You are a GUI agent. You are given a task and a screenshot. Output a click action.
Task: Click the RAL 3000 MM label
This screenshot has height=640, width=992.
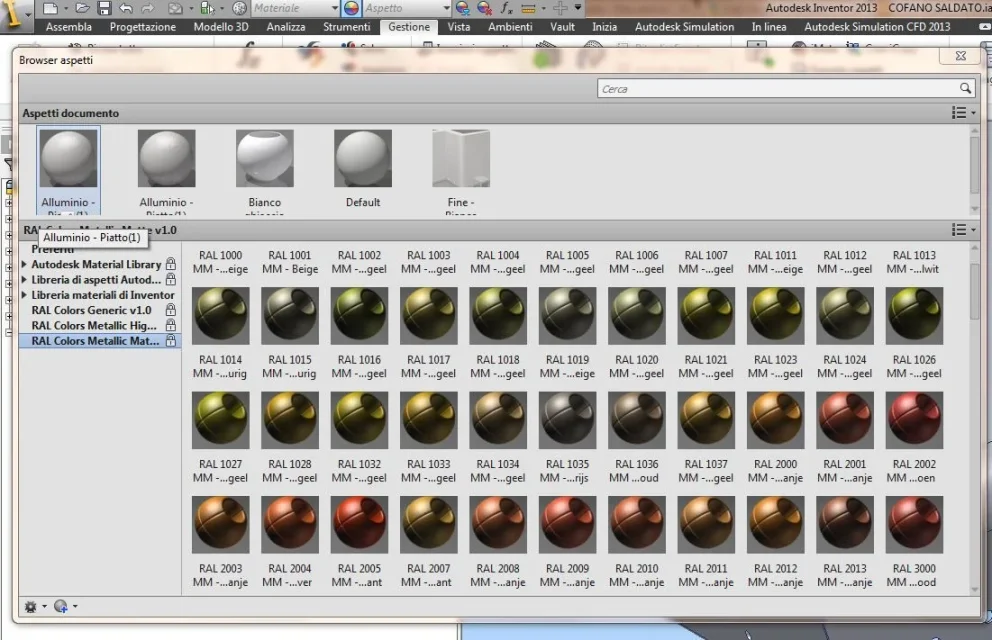(x=914, y=575)
